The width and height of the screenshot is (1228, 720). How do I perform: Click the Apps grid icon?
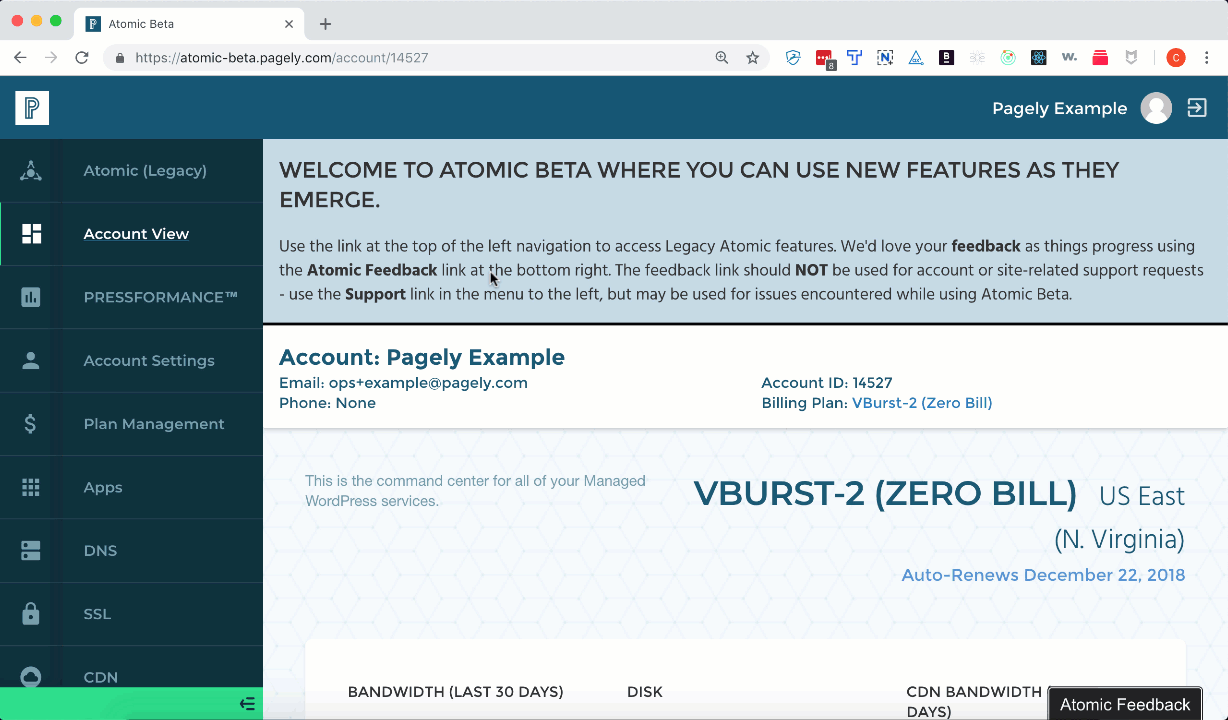[x=31, y=487]
